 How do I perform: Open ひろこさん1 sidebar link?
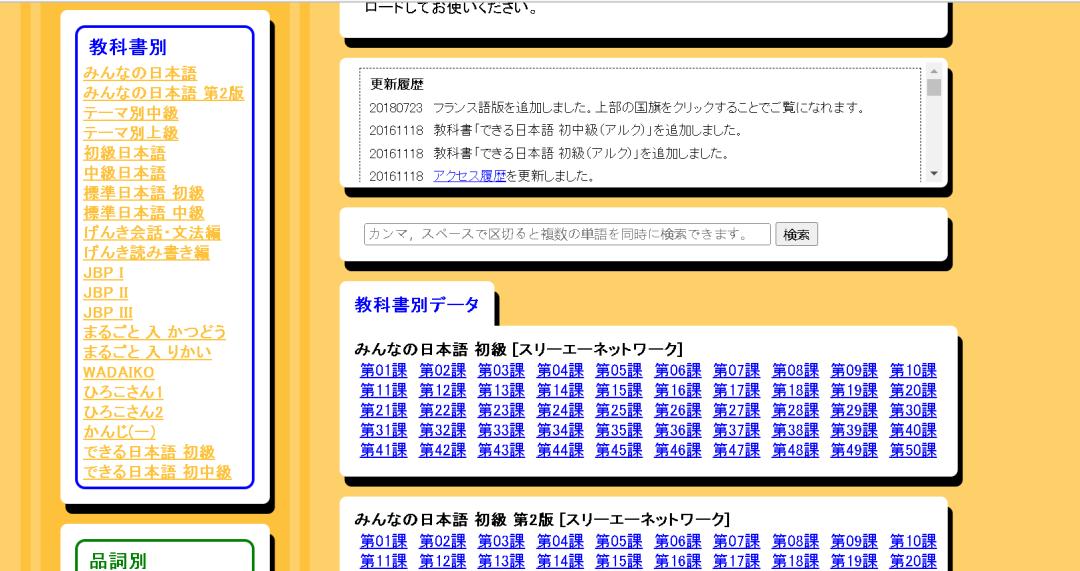(x=123, y=393)
